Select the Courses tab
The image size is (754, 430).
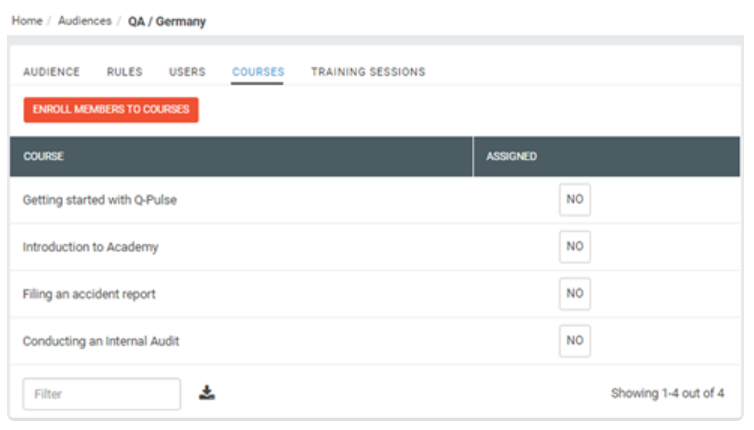click(x=258, y=72)
